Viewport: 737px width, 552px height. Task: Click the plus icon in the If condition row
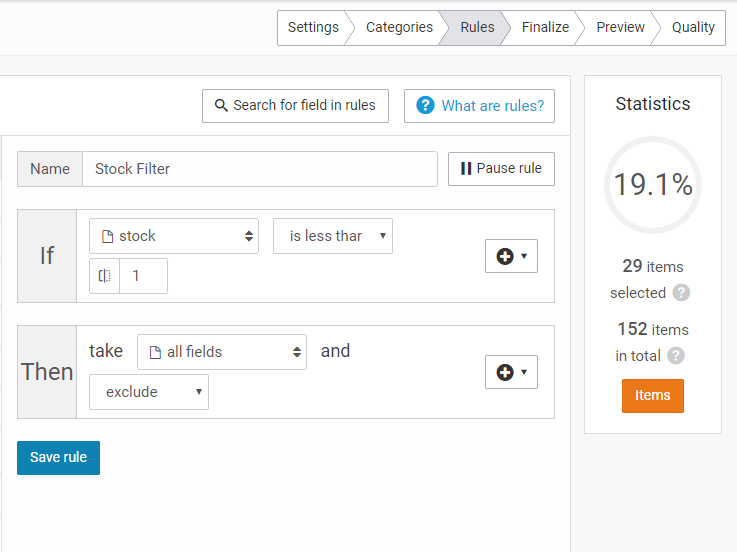pos(505,256)
